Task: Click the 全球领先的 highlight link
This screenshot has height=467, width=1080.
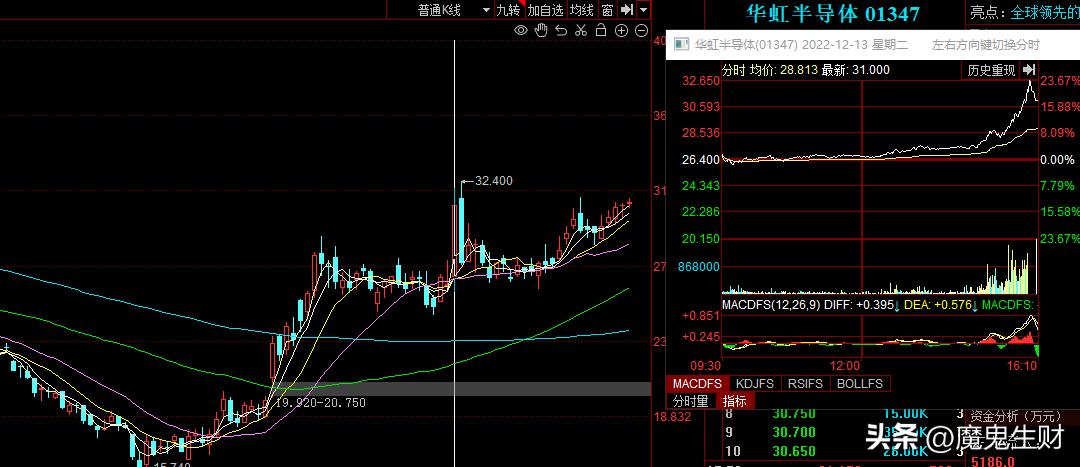Action: 1043,12
